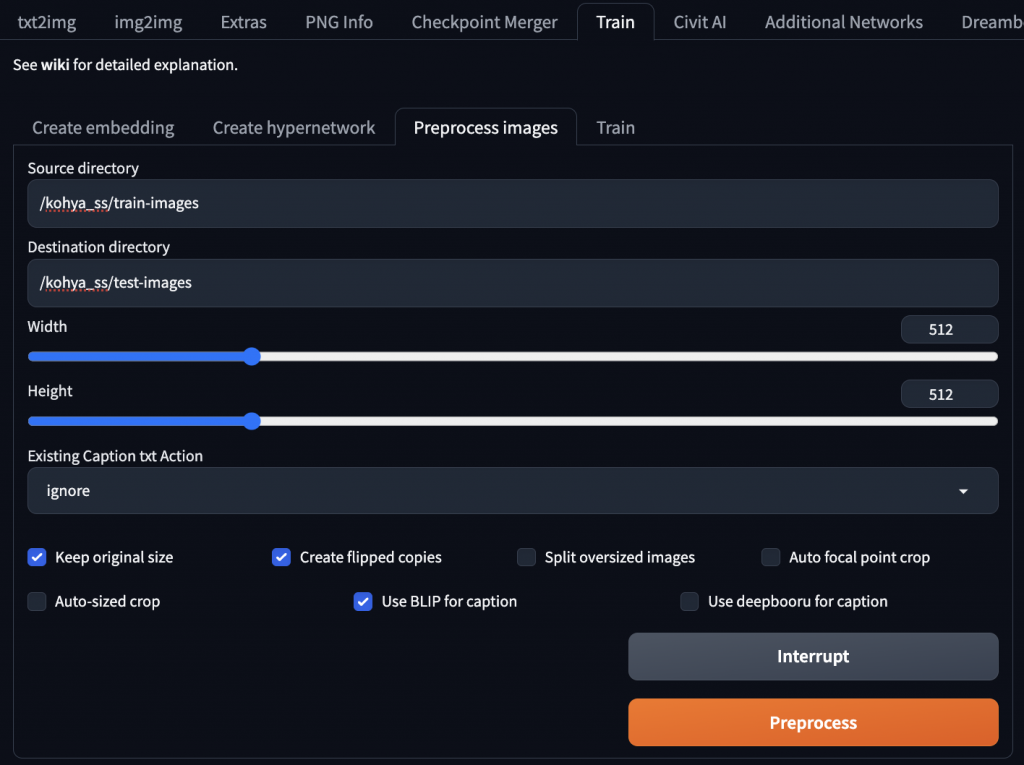Open the img2img tab
The width and height of the screenshot is (1024, 765).
point(149,22)
